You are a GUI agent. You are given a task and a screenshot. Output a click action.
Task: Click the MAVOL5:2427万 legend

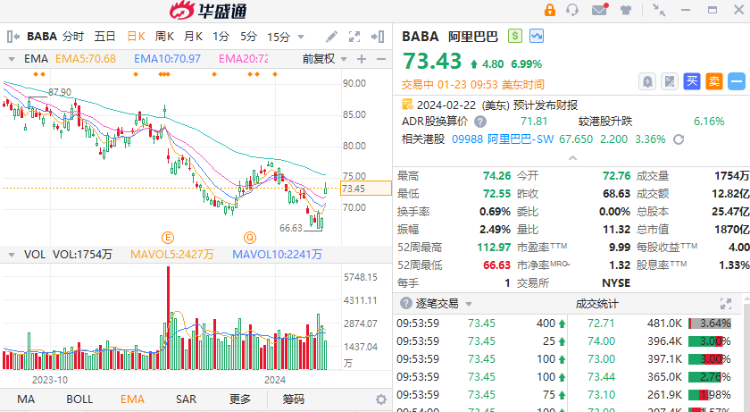172,255
